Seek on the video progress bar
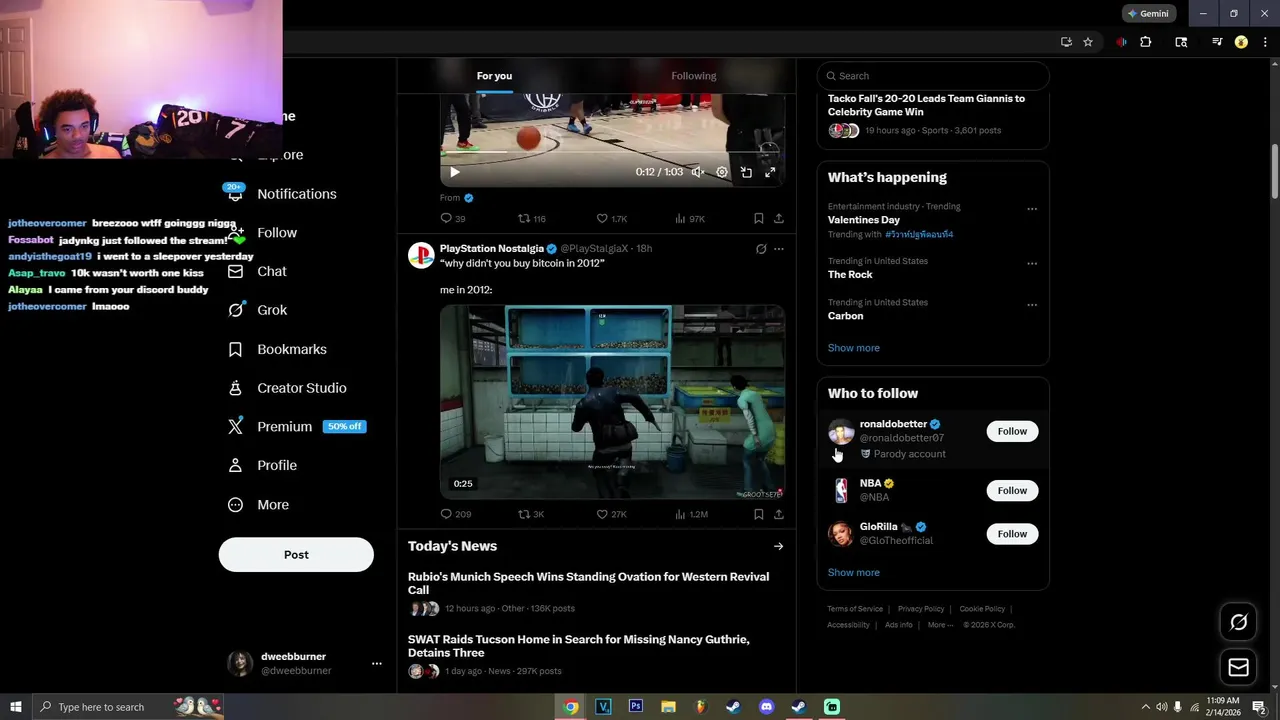 tap(612, 152)
